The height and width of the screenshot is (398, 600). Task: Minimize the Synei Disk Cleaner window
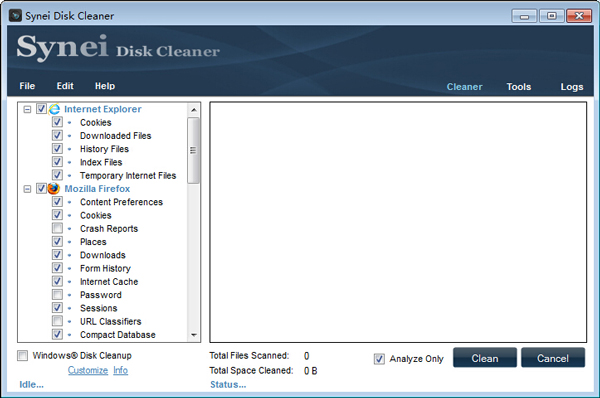[x=524, y=16]
